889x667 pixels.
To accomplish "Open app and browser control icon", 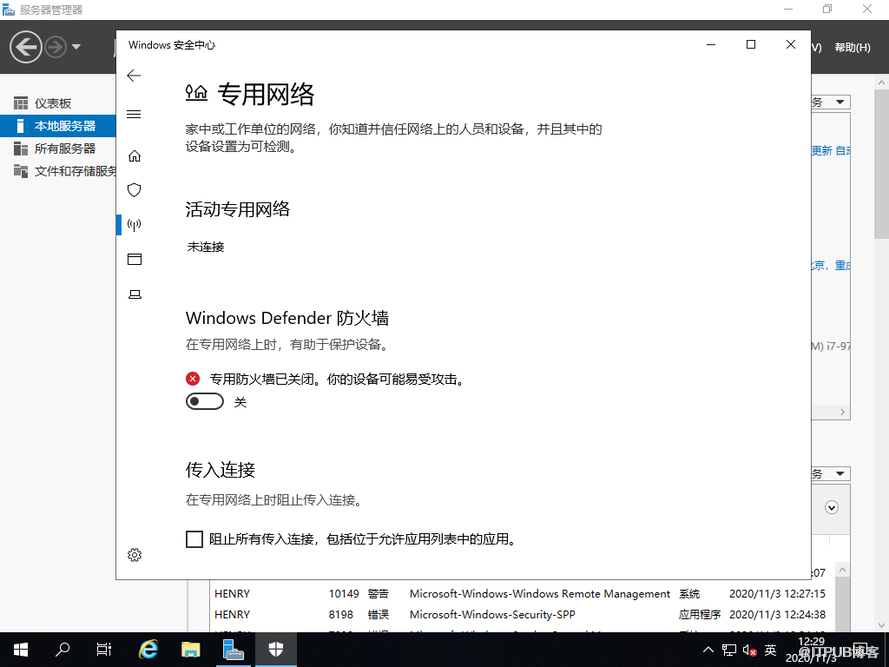I will click(x=134, y=259).
